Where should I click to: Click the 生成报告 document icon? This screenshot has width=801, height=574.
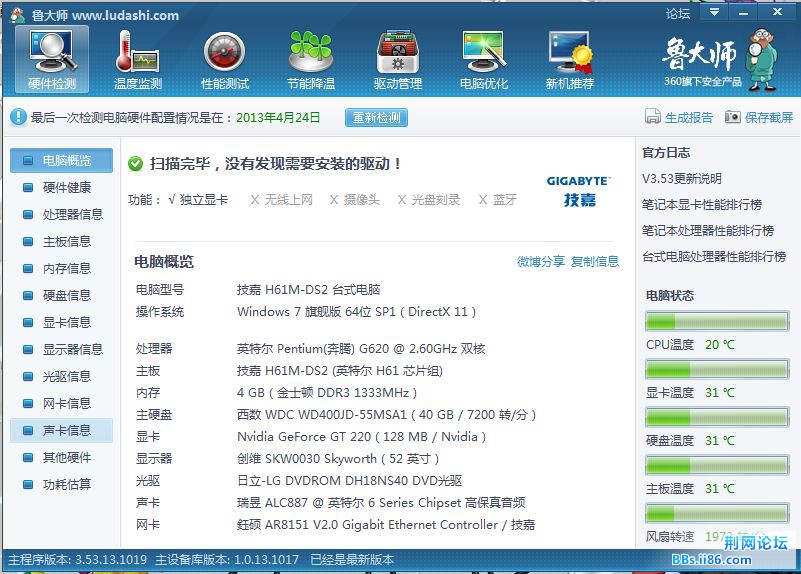652,117
